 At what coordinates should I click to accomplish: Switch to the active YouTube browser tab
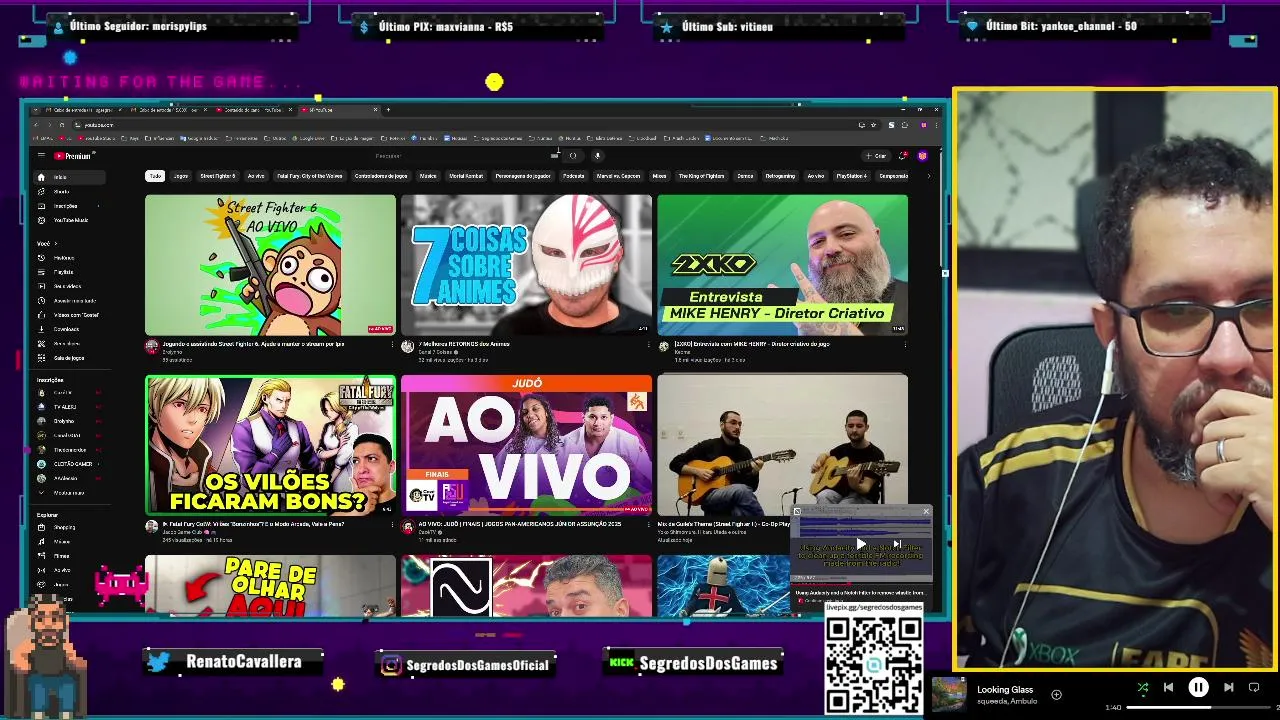click(340, 109)
